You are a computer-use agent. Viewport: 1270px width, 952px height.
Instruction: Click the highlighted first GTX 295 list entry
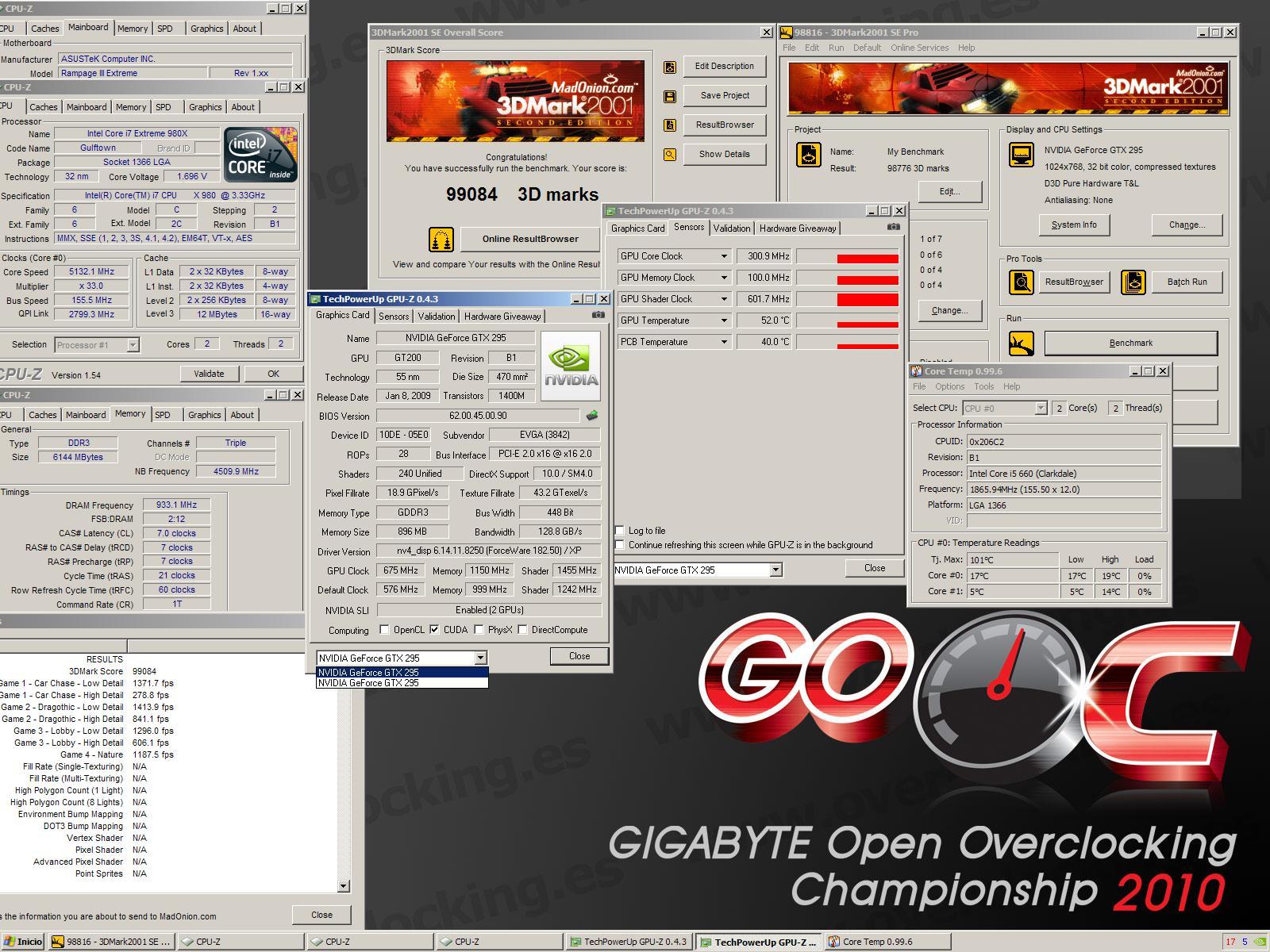(402, 672)
